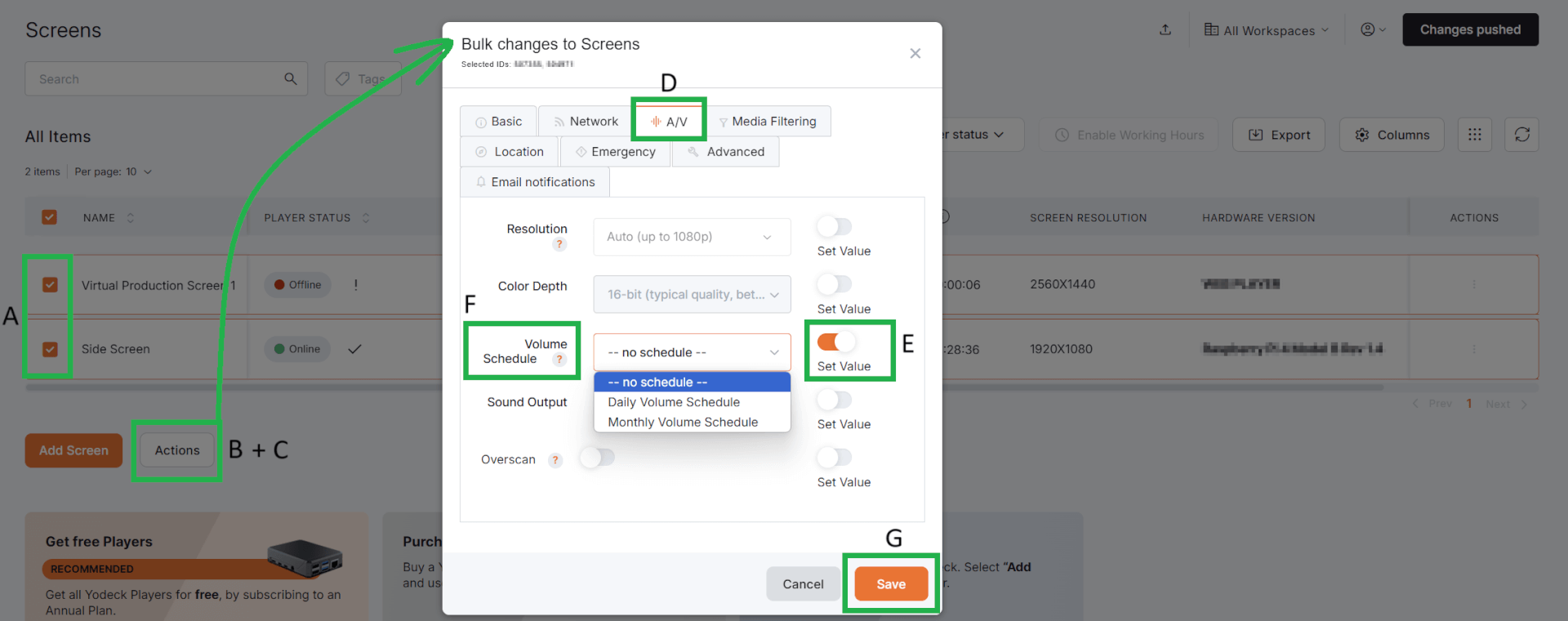The height and width of the screenshot is (621, 1568).
Task: Close the Bulk changes dialog
Action: click(x=915, y=54)
